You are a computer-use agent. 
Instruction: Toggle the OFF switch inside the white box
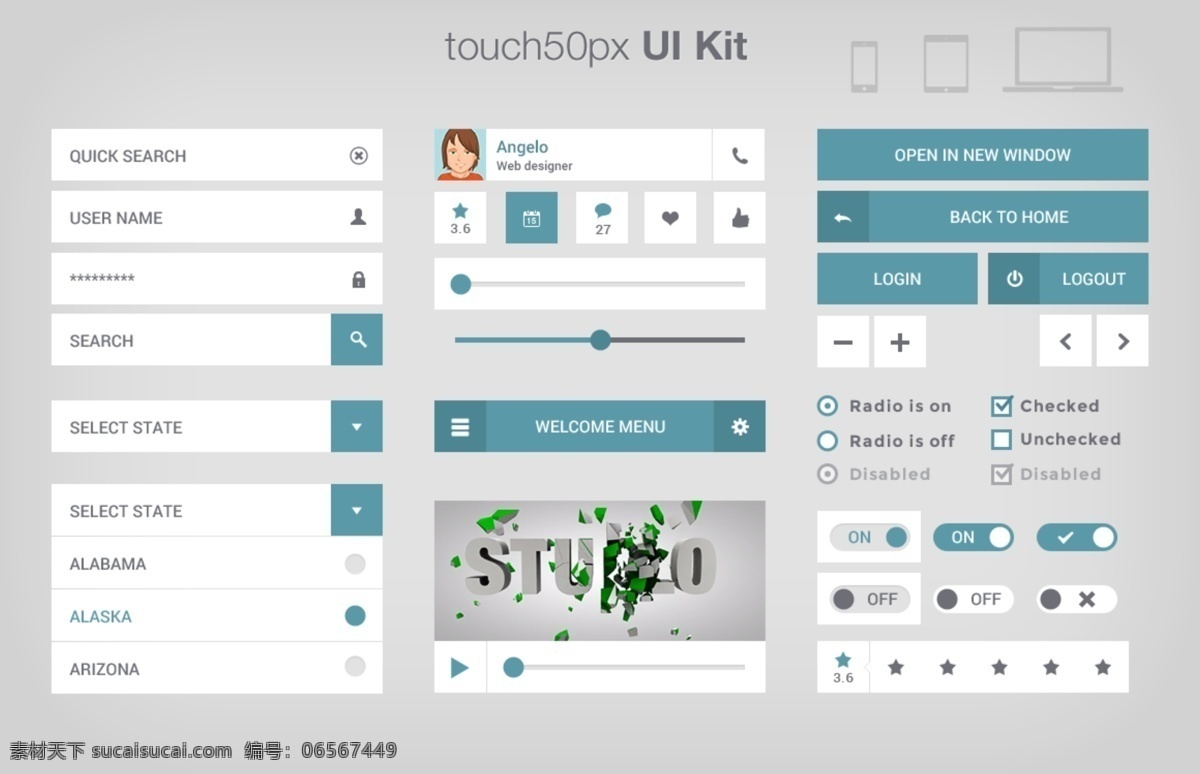coord(870,599)
